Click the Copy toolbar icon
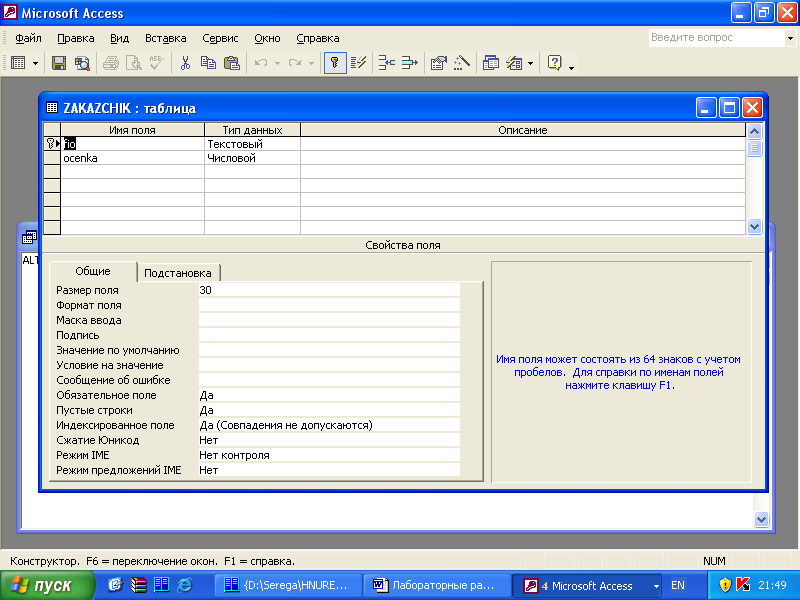Viewport: 800px width, 600px height. pos(208,63)
